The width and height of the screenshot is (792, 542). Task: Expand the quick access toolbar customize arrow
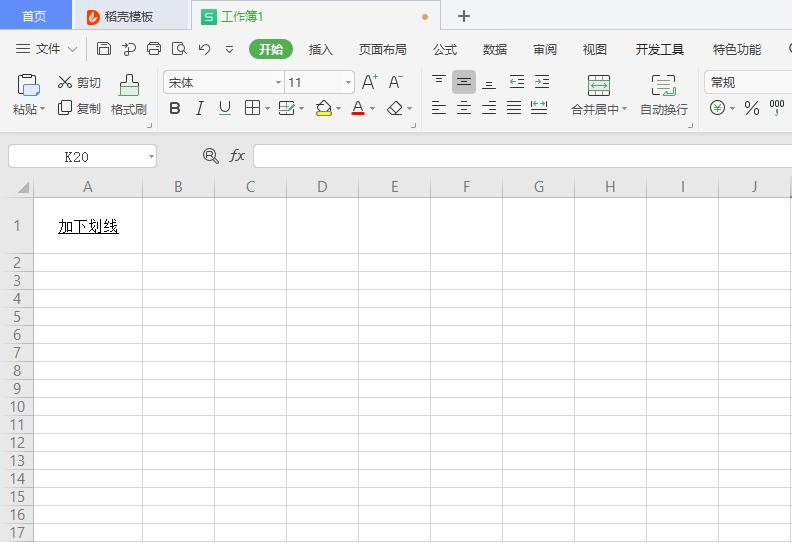coord(229,49)
